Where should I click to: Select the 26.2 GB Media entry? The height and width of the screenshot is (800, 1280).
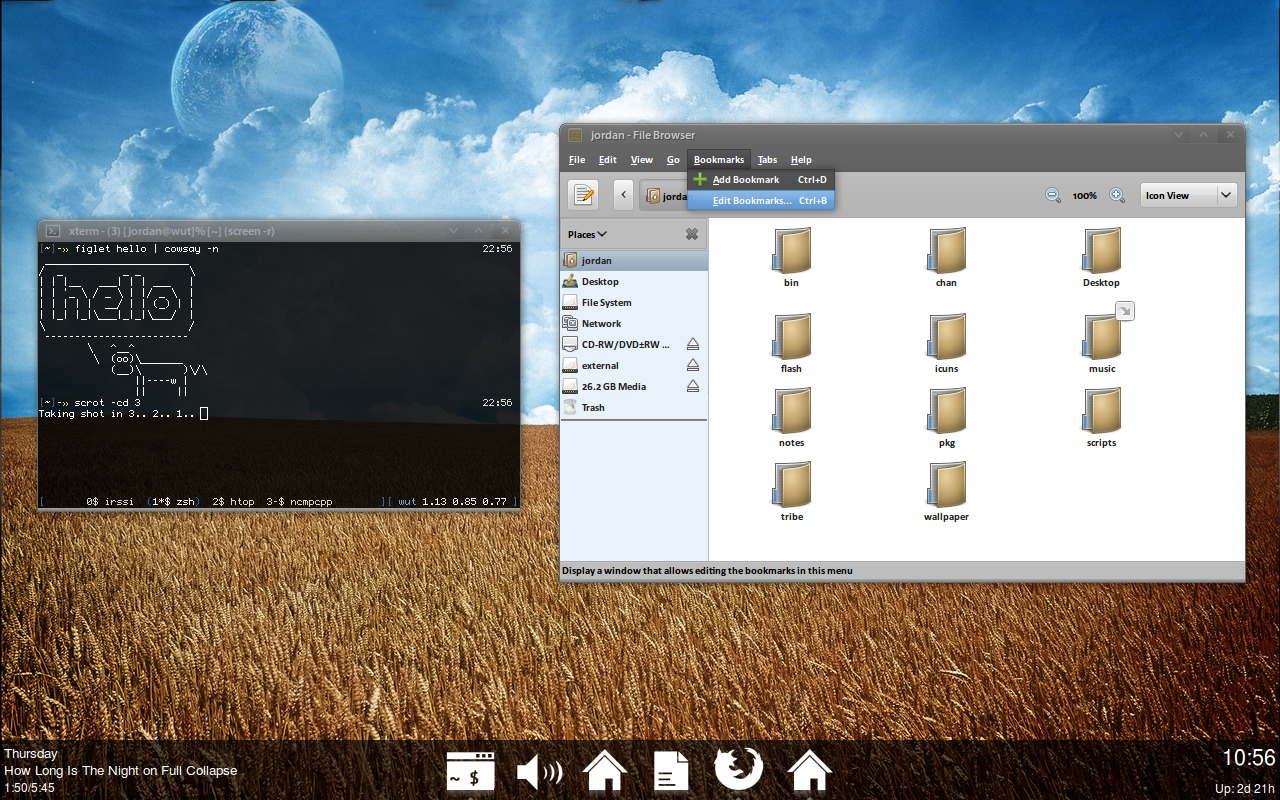click(x=634, y=387)
